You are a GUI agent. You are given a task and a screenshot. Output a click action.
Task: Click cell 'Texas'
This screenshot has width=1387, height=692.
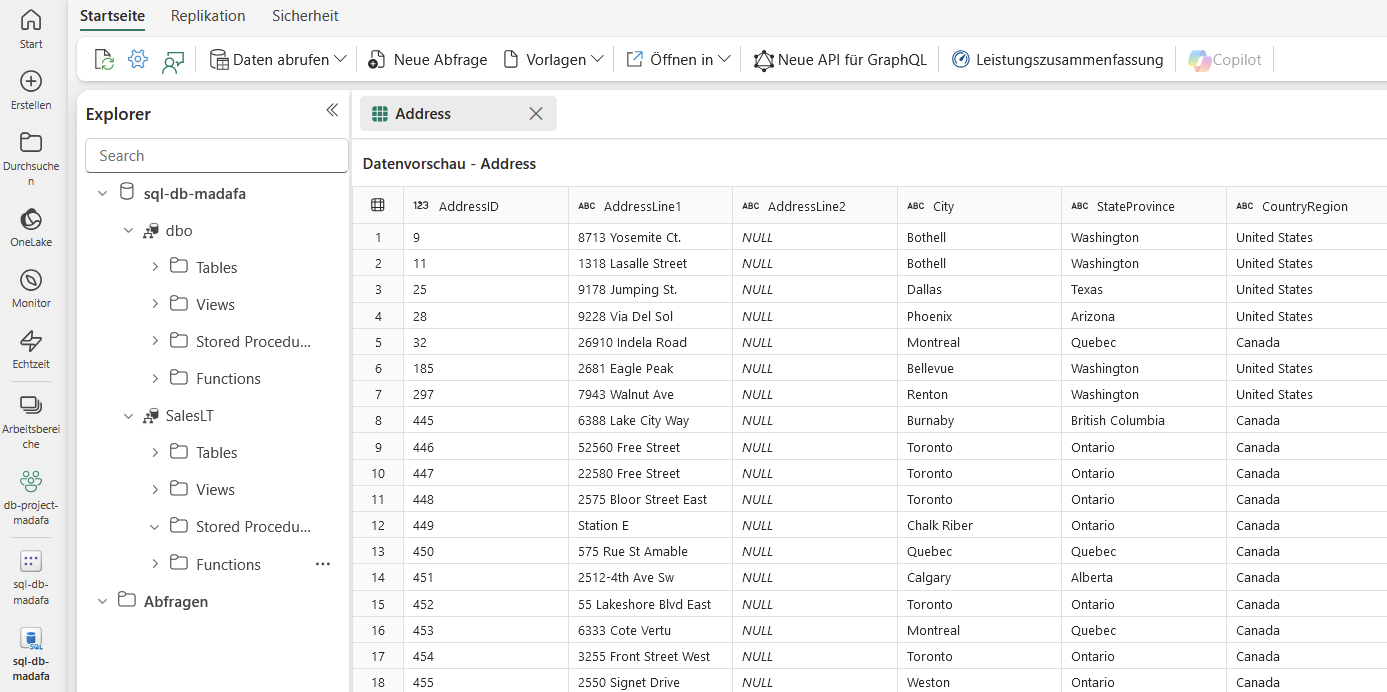[1144, 290]
